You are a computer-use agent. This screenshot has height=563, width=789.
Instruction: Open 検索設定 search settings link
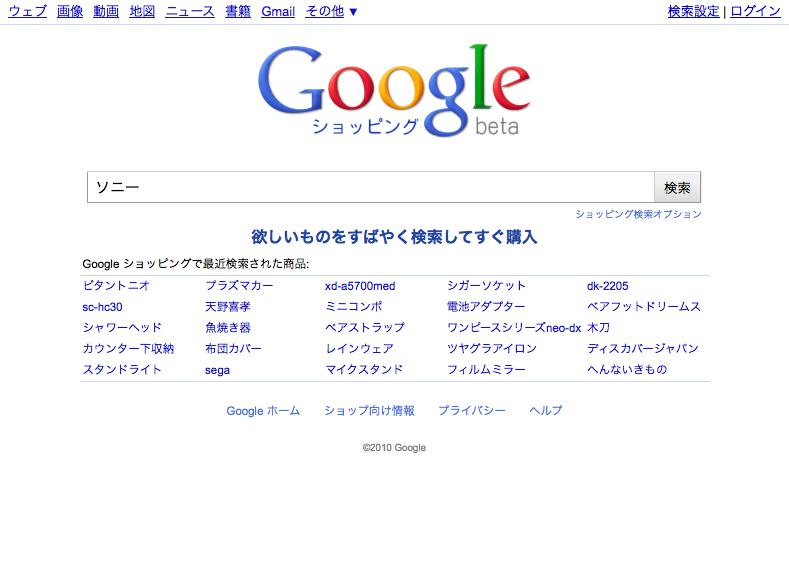pos(693,11)
